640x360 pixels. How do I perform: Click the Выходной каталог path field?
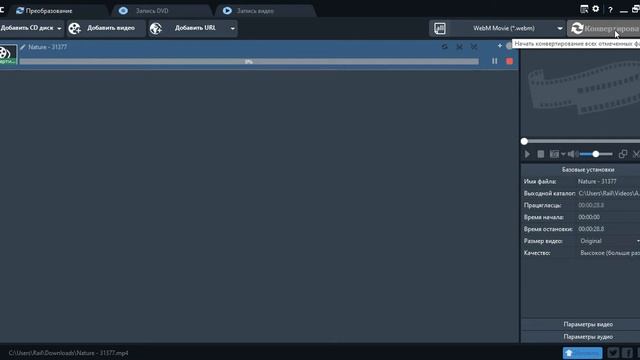609,193
